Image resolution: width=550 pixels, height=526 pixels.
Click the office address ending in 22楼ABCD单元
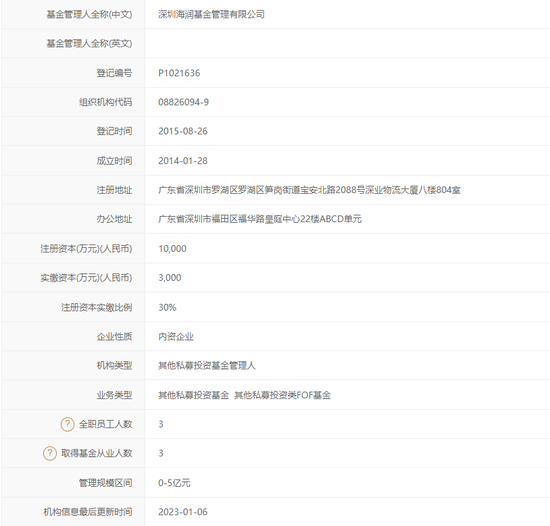pos(260,219)
